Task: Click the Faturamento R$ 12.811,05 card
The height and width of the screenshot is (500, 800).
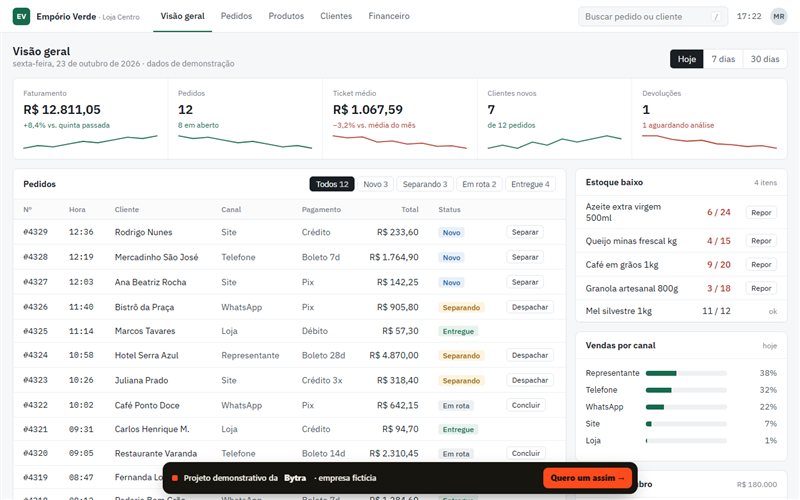Action: point(90,119)
